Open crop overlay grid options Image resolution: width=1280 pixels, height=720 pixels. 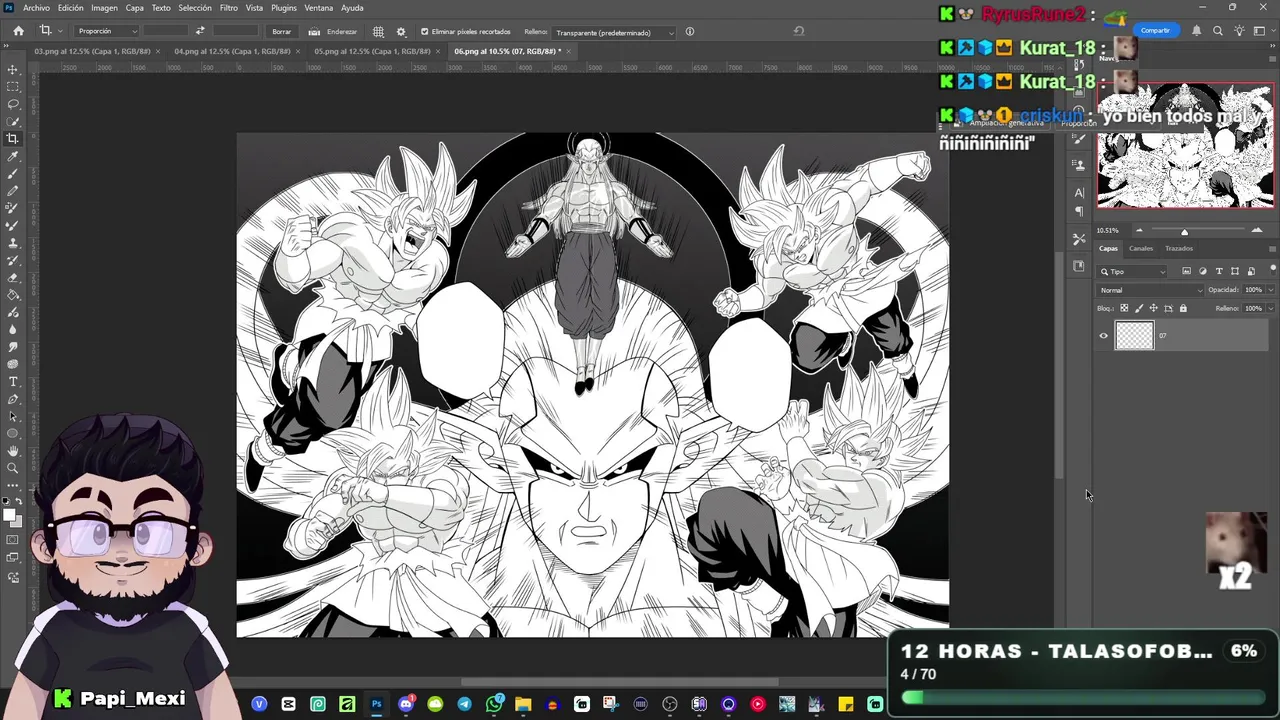378,31
